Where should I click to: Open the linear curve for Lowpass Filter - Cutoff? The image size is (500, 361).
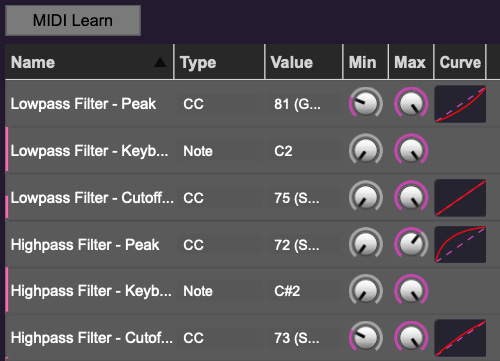tap(460, 198)
